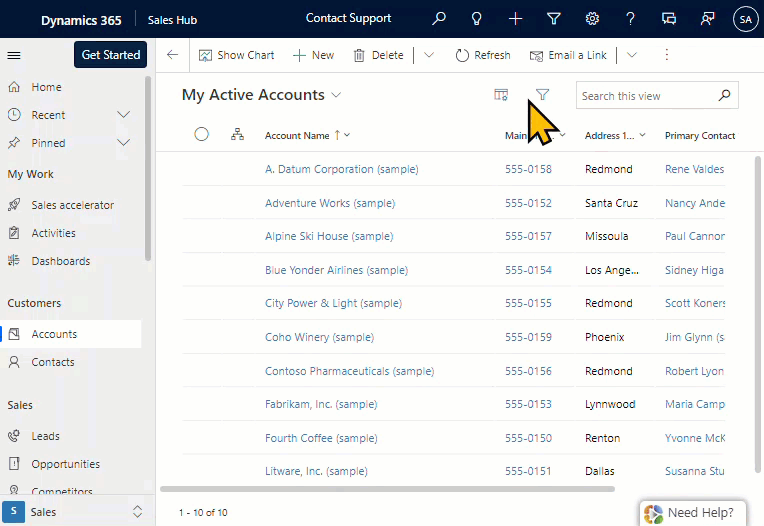This screenshot has height=526, width=764.
Task: Open Dashboards in sidebar
Action: click(61, 261)
